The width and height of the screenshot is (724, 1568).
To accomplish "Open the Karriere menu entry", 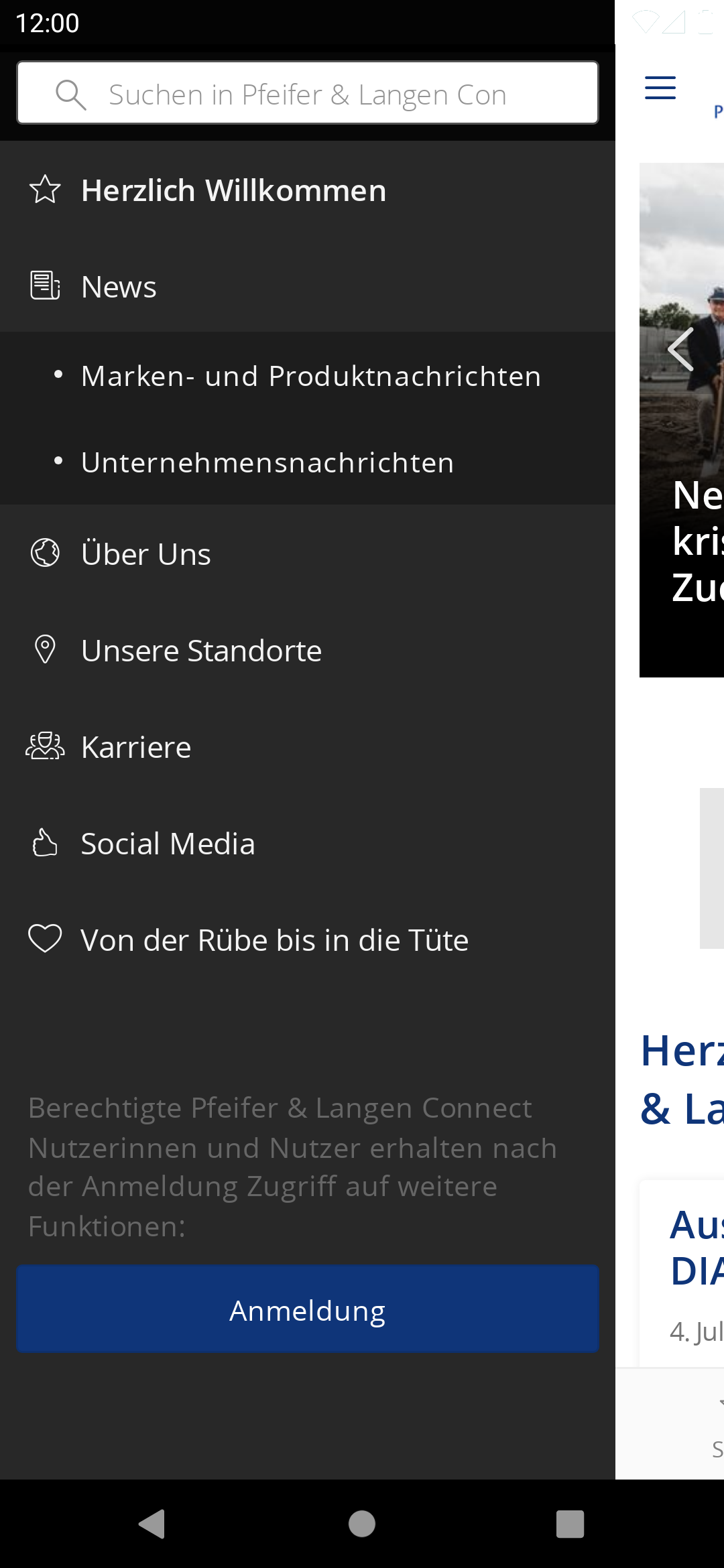I will pyautogui.click(x=308, y=746).
